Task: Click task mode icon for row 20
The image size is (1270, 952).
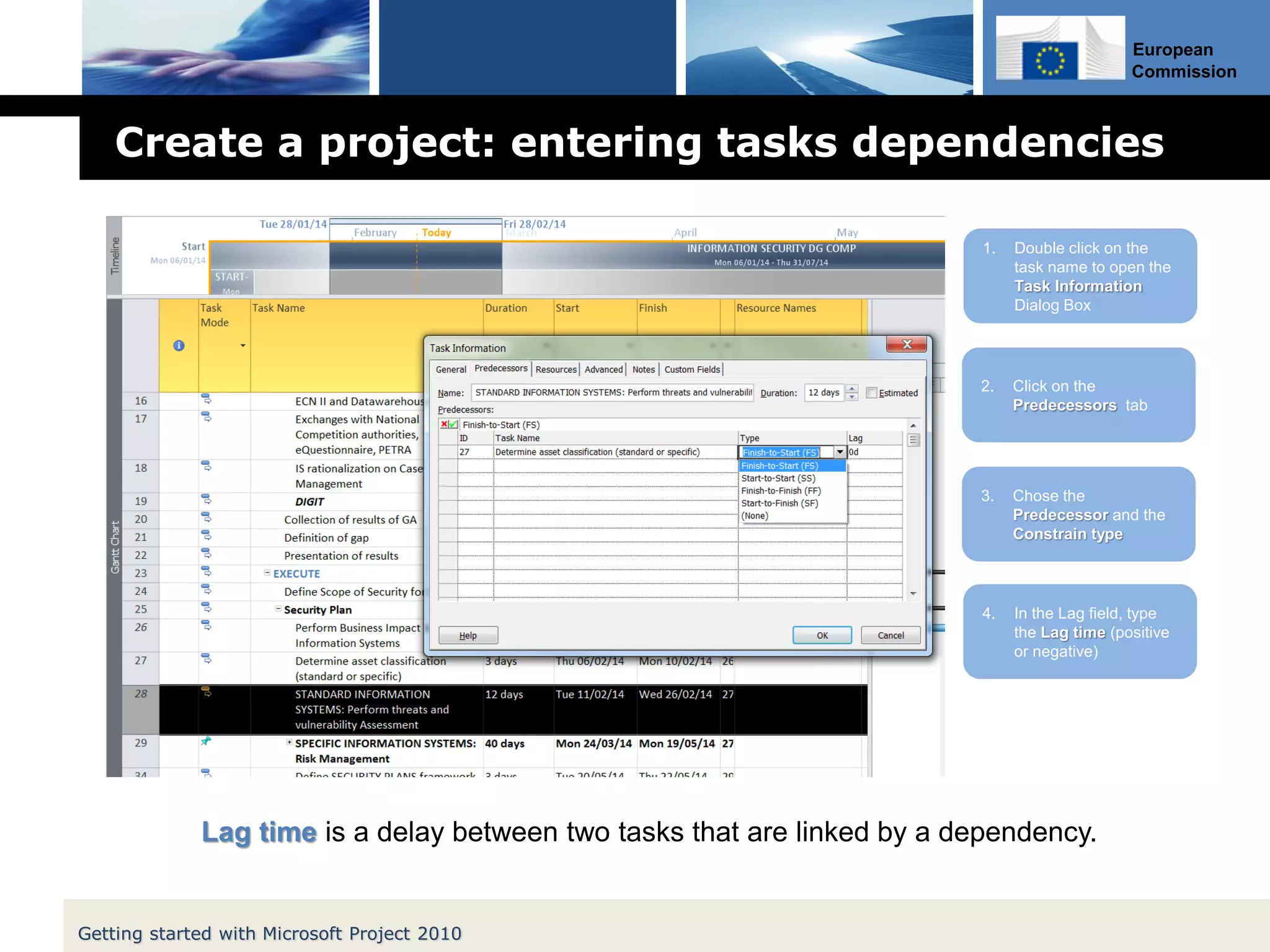Action: coord(206,517)
